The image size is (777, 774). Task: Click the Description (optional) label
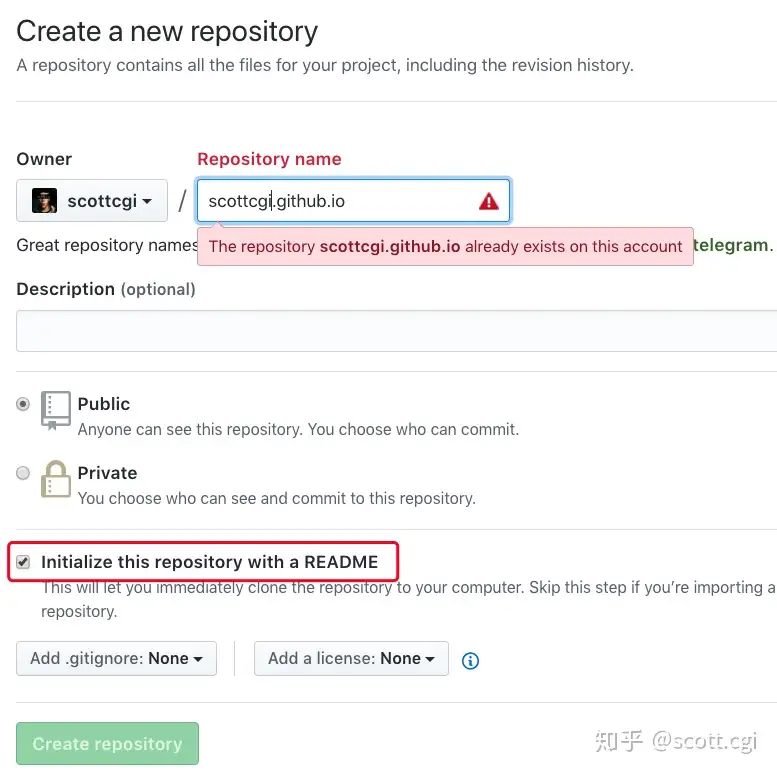[x=106, y=289]
